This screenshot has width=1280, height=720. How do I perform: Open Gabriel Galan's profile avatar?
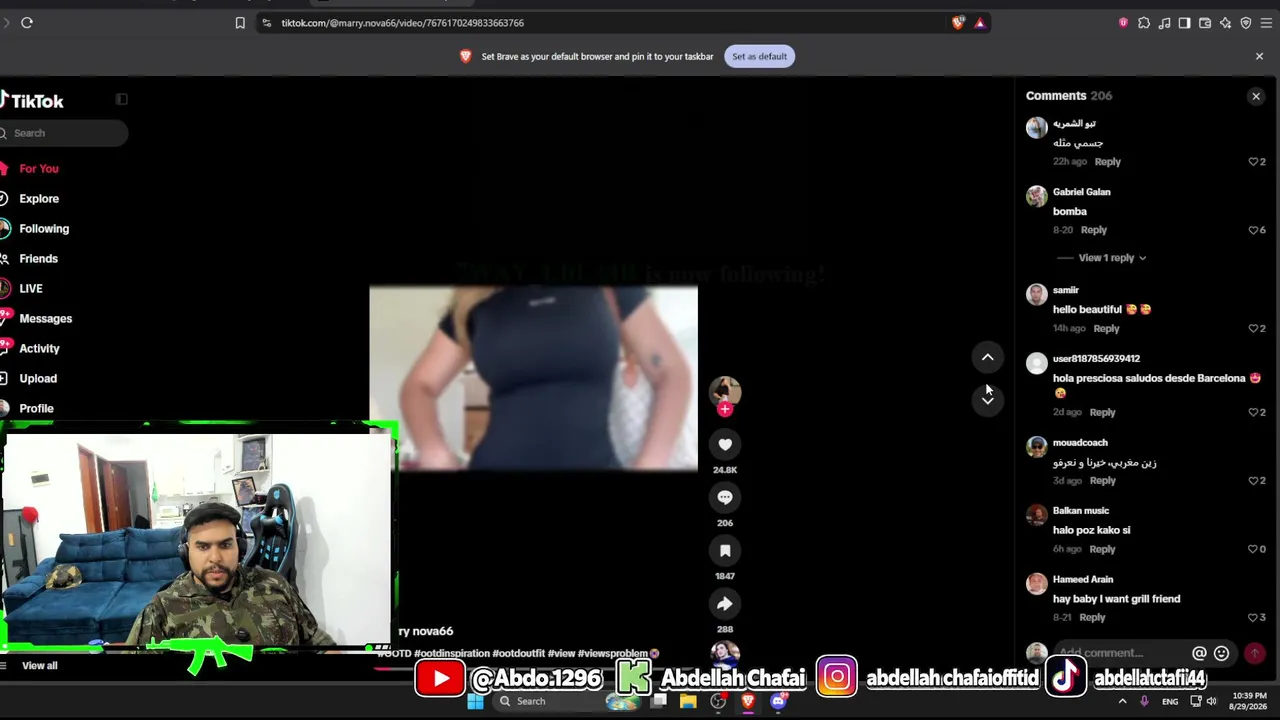tap(1037, 196)
